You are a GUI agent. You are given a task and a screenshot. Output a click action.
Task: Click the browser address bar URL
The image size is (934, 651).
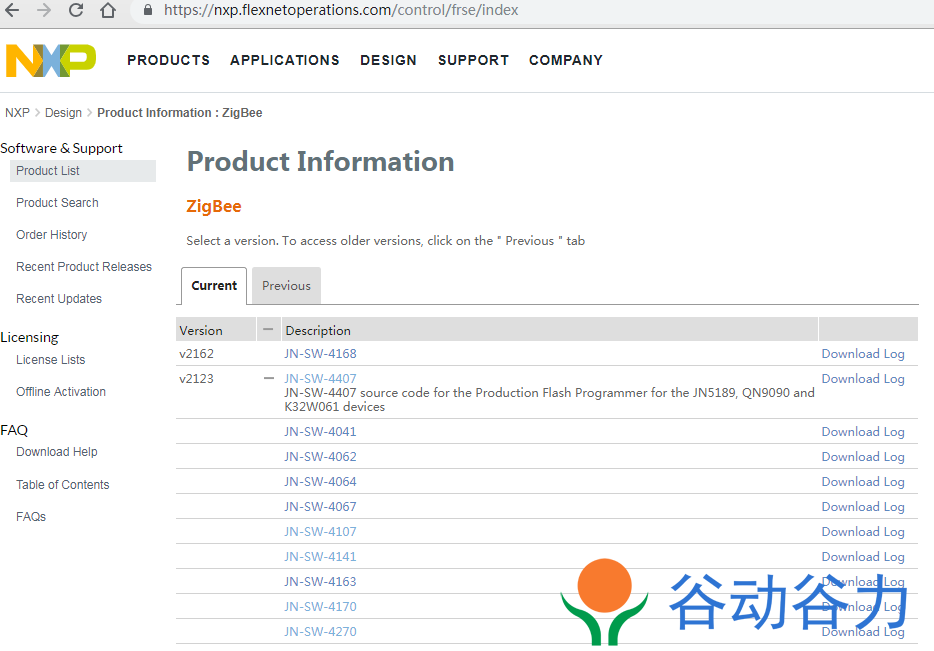[341, 10]
